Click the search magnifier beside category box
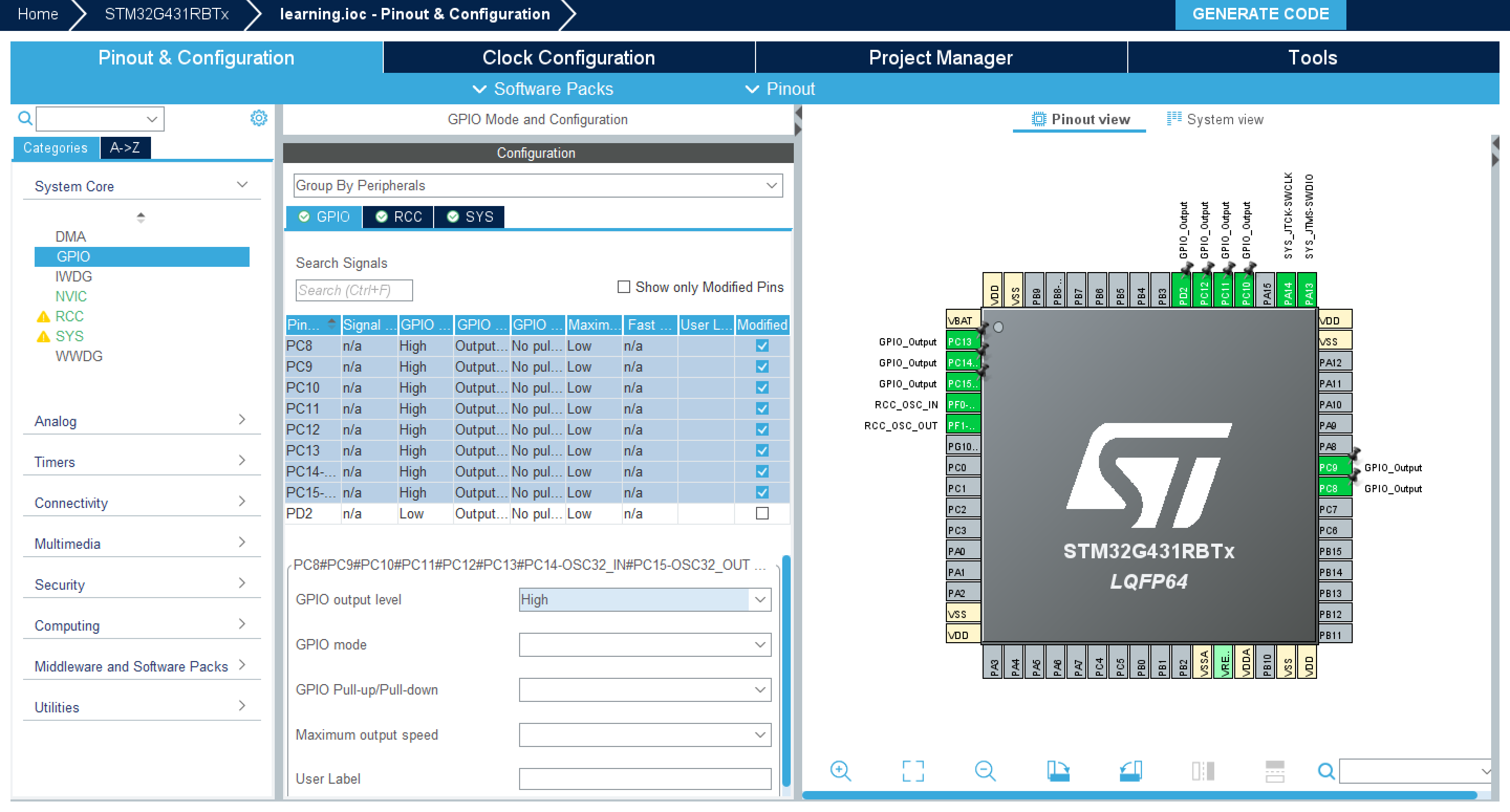Screen dimensions: 1510x812 pos(25,118)
